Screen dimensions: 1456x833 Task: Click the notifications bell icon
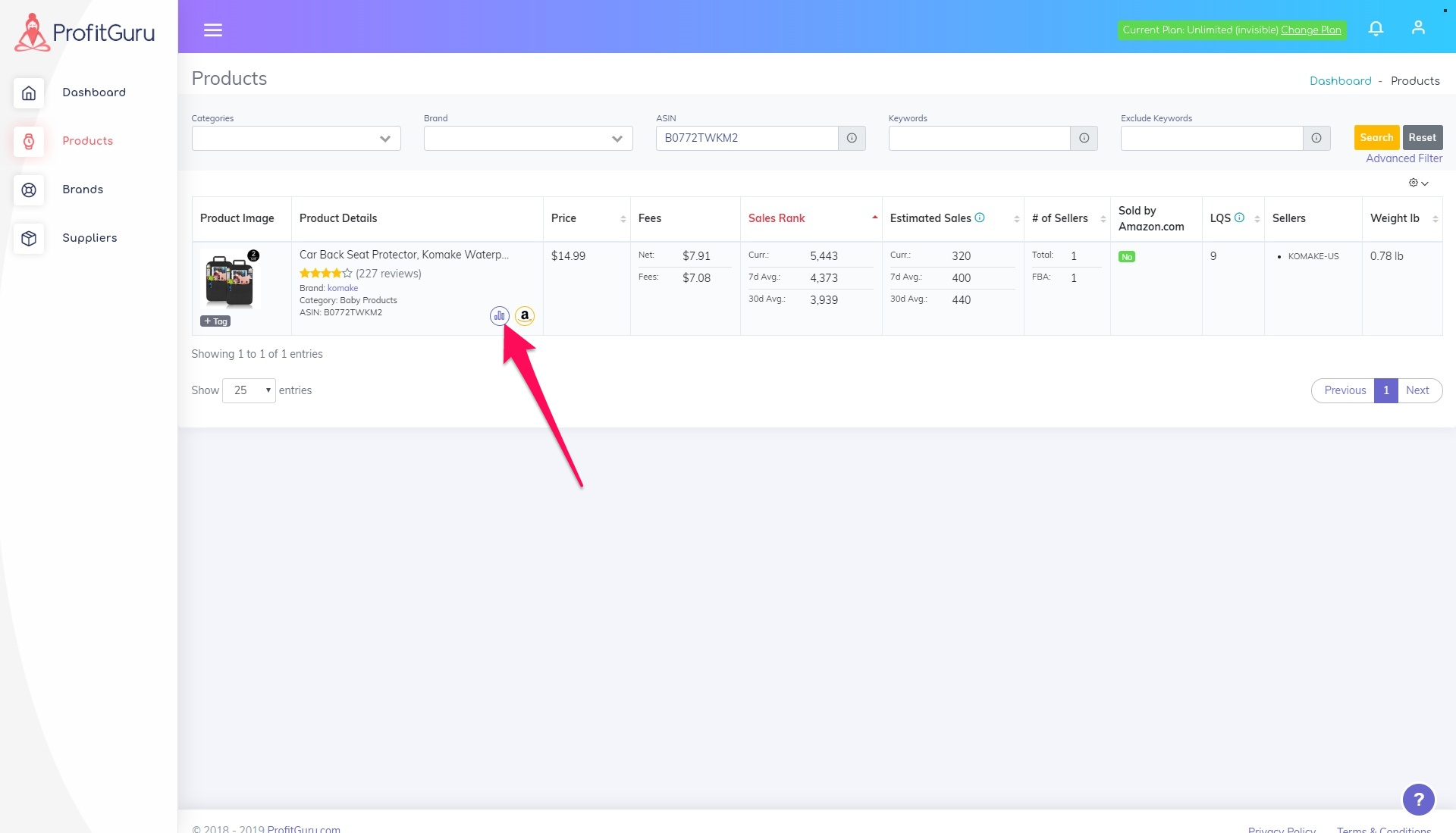coord(1376,29)
